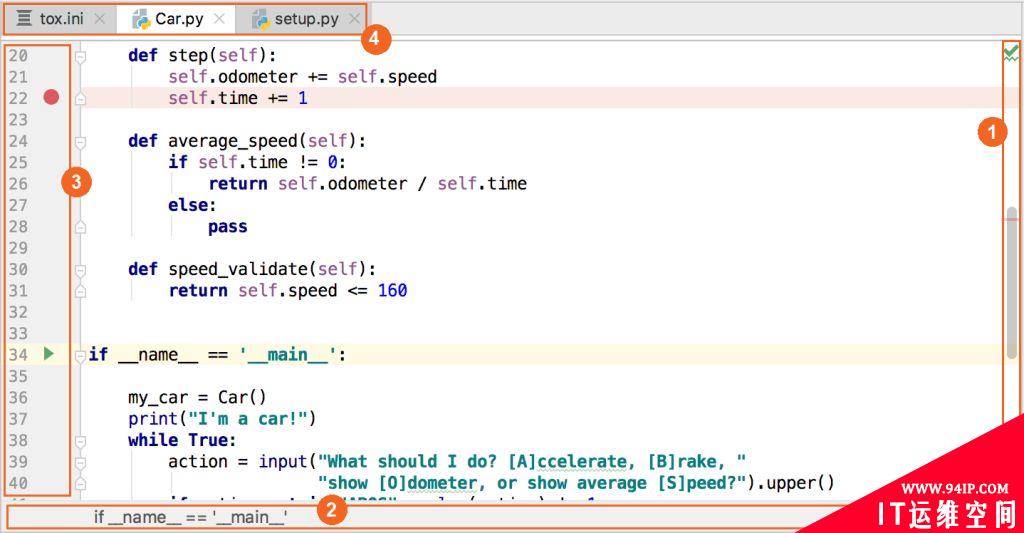Viewport: 1024px width, 533px height.
Task: Collapse the input call fold at line 39
Action: [x=80, y=463]
